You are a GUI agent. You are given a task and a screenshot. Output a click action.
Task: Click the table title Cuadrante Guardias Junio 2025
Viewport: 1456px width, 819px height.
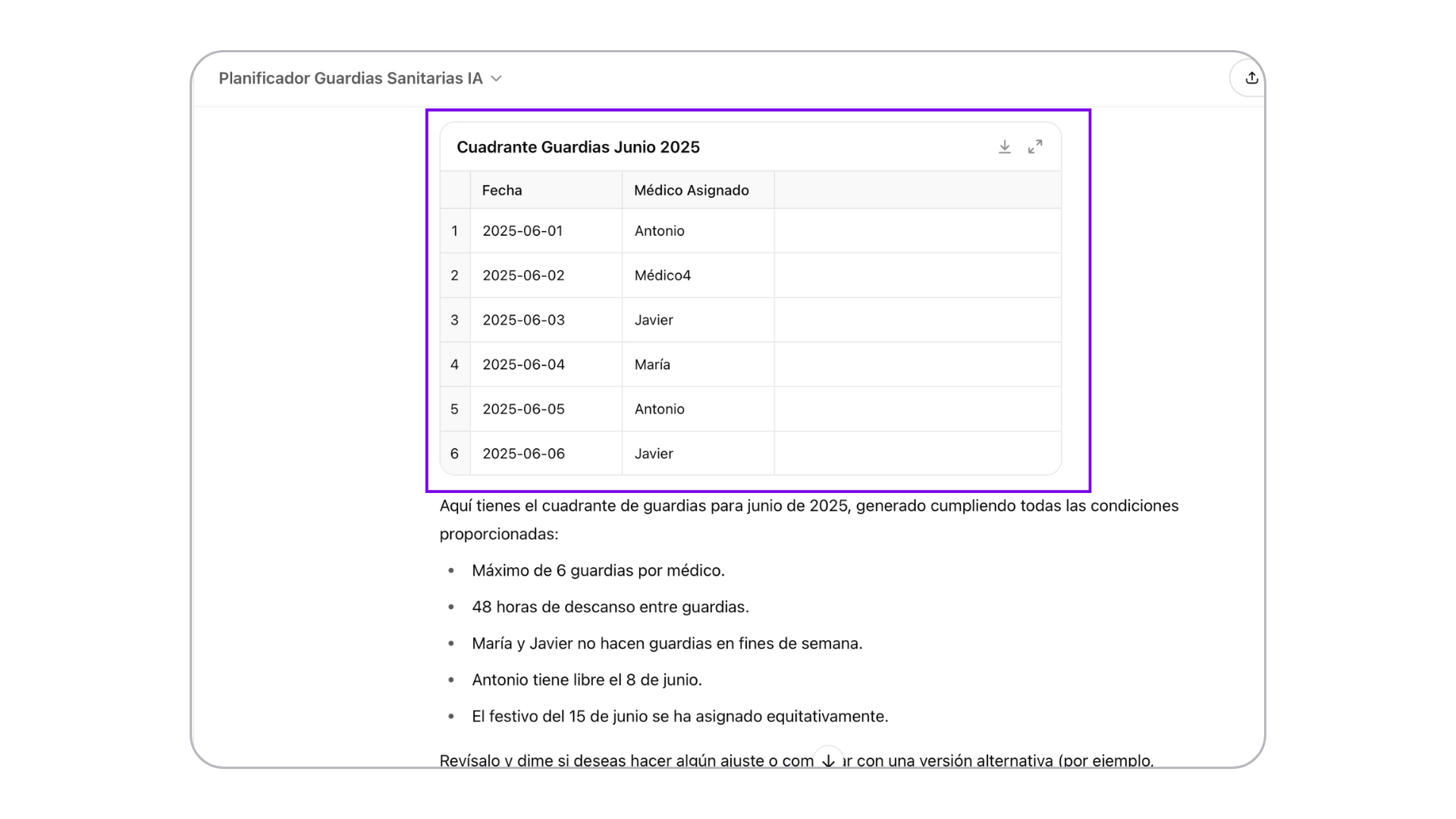578,147
